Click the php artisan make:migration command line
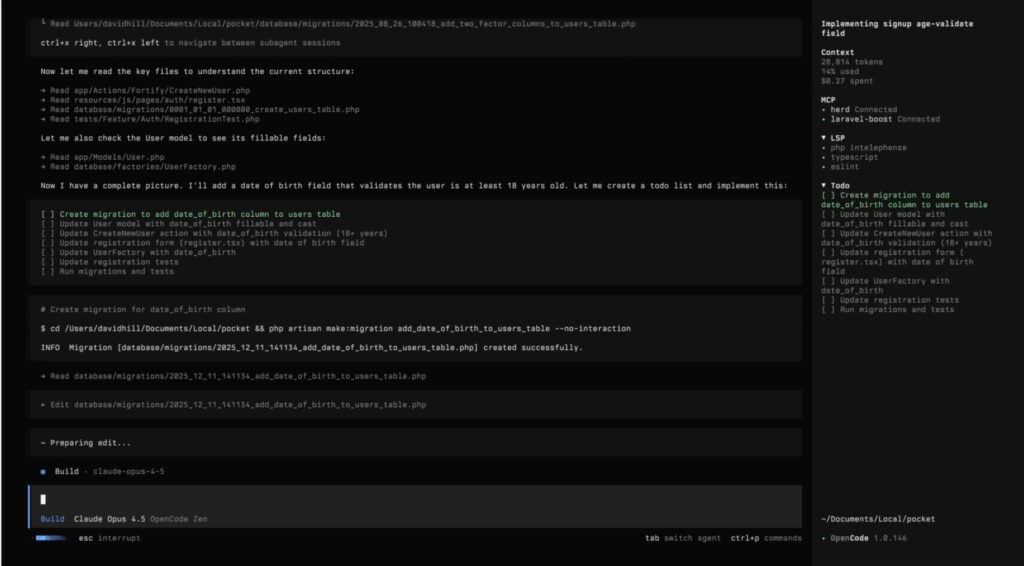1024x566 pixels. pyautogui.click(x=336, y=328)
